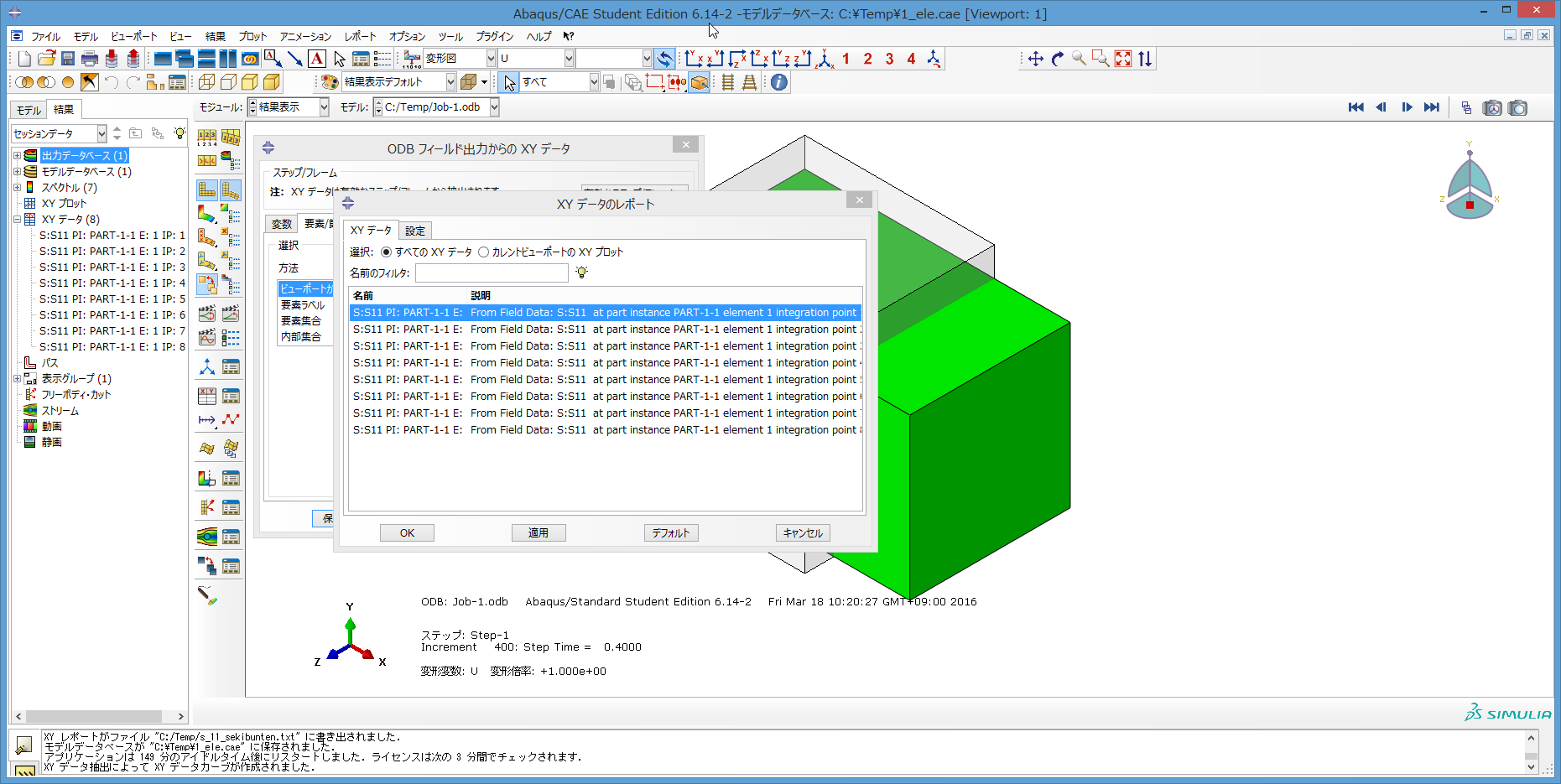The width and height of the screenshot is (1561, 784).
Task: Apply user-defined view number 1
Action: click(x=846, y=59)
